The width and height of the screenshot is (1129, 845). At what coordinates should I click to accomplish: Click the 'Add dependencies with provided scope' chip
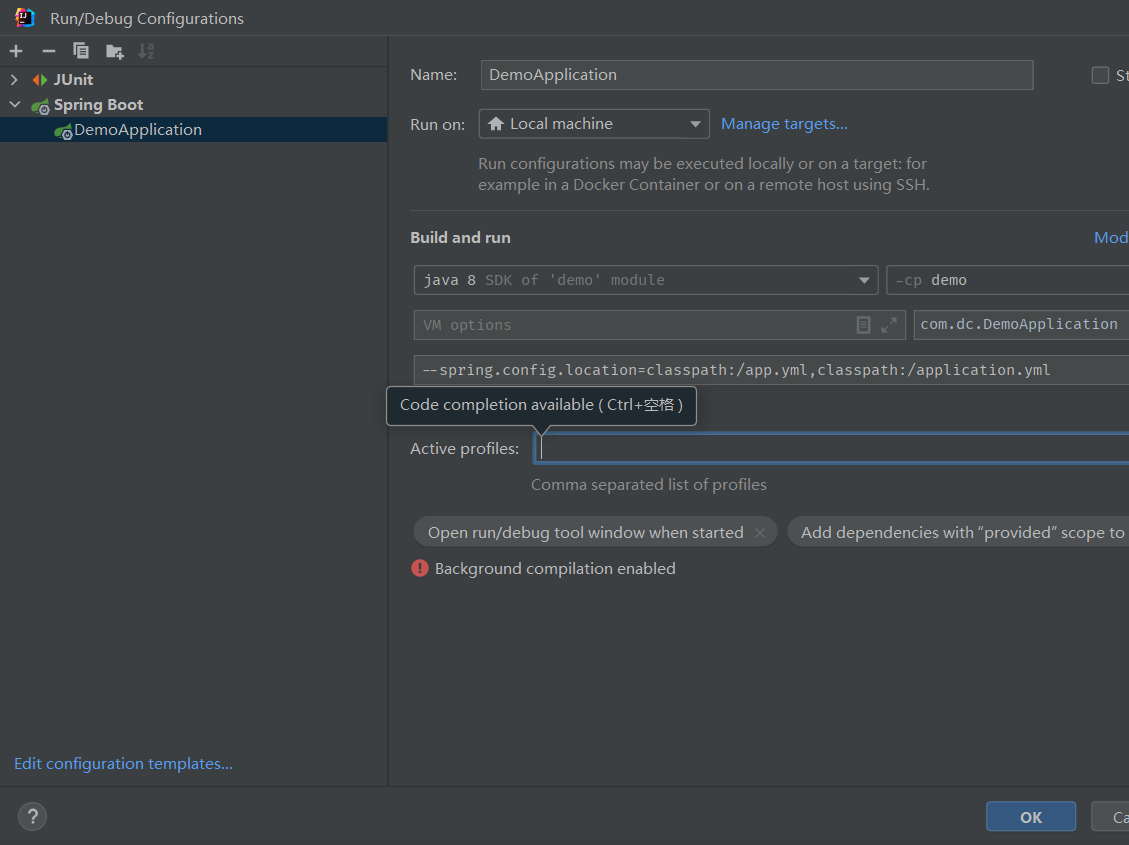[x=958, y=532]
